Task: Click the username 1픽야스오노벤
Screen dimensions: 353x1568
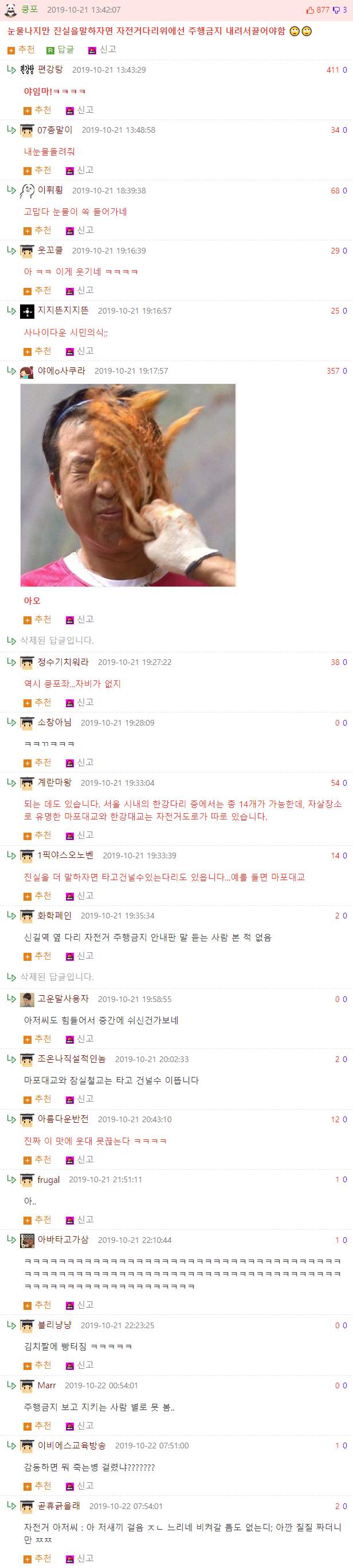Action: [x=65, y=855]
